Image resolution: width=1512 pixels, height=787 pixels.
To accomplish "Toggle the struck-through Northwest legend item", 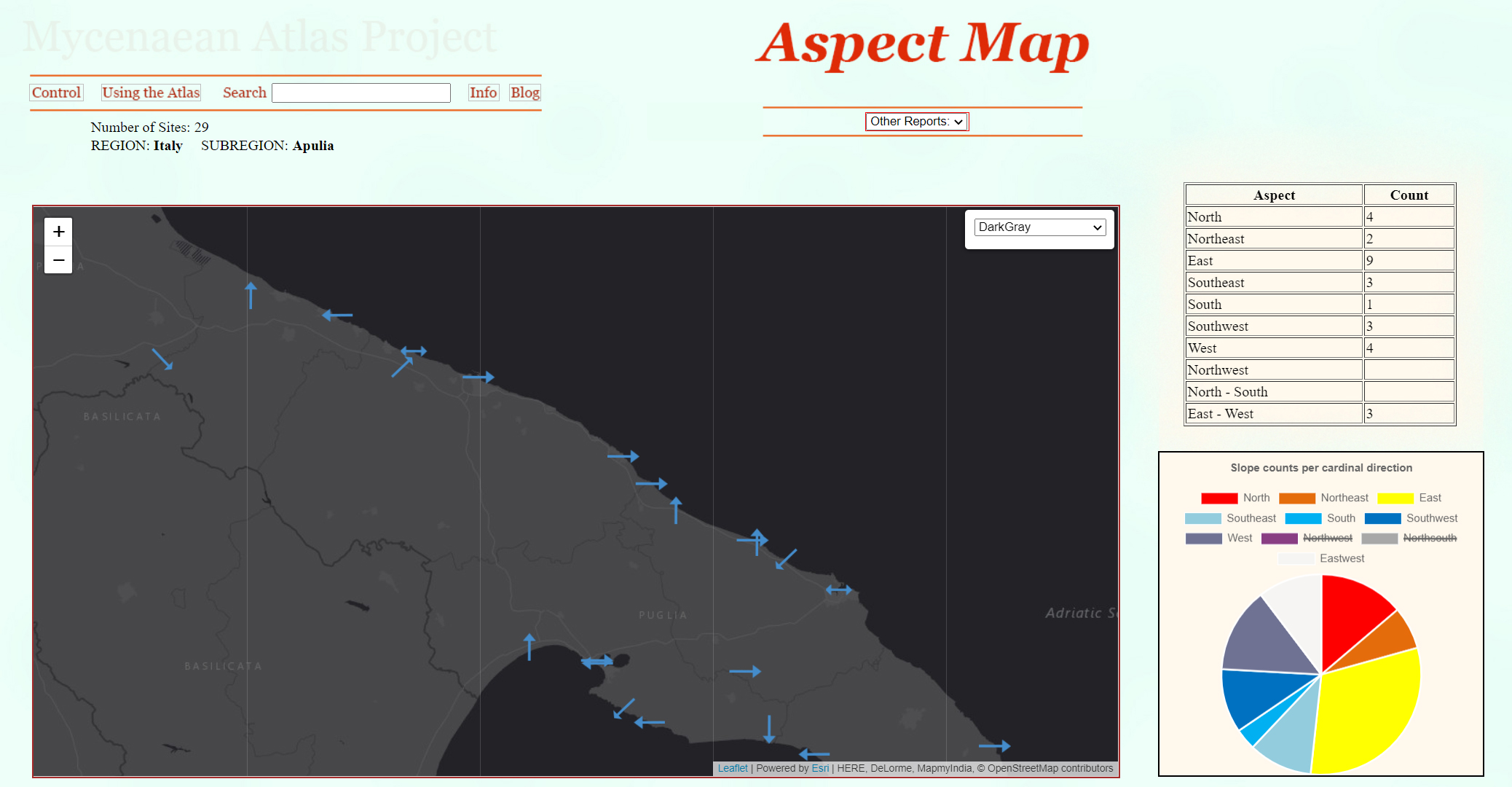I will [1307, 539].
